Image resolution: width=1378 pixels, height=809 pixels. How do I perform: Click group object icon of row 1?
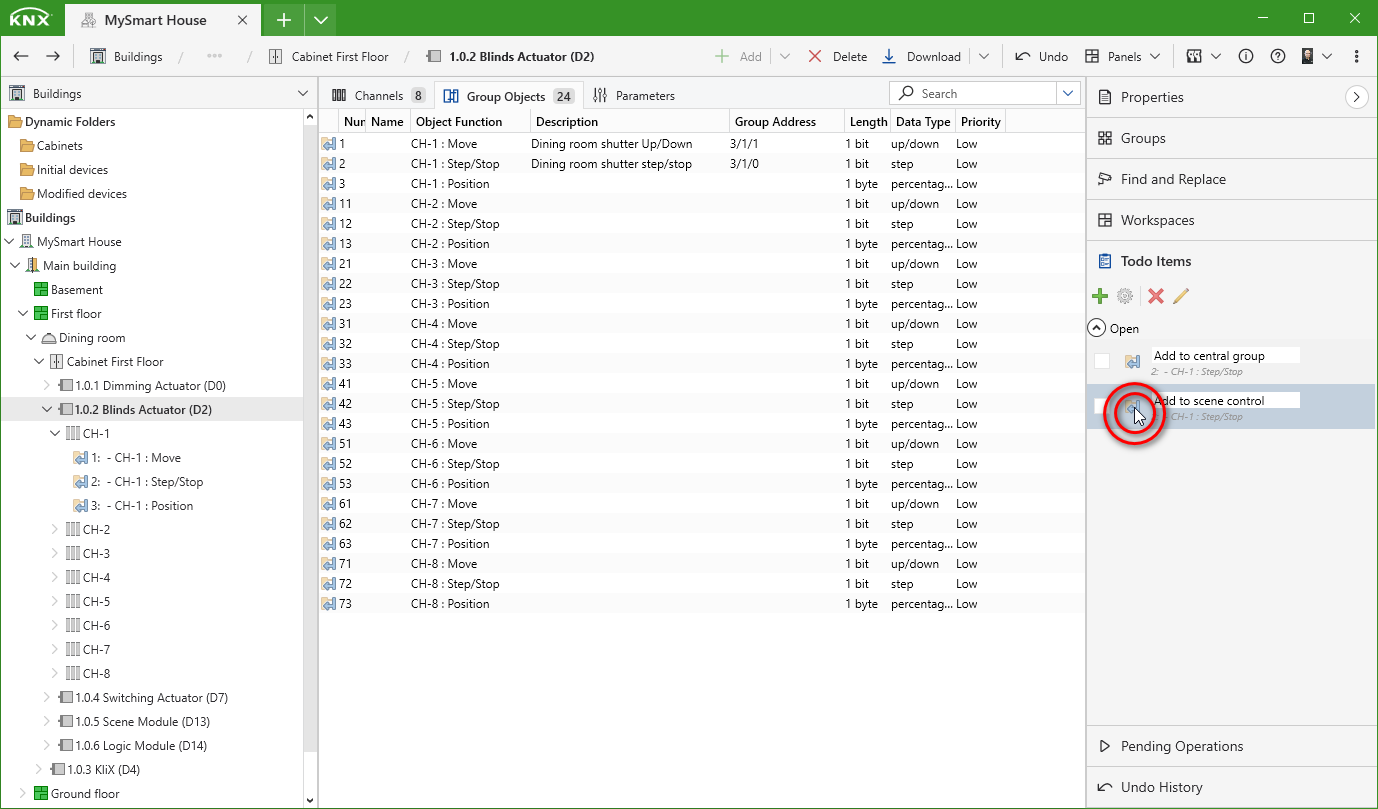328,144
